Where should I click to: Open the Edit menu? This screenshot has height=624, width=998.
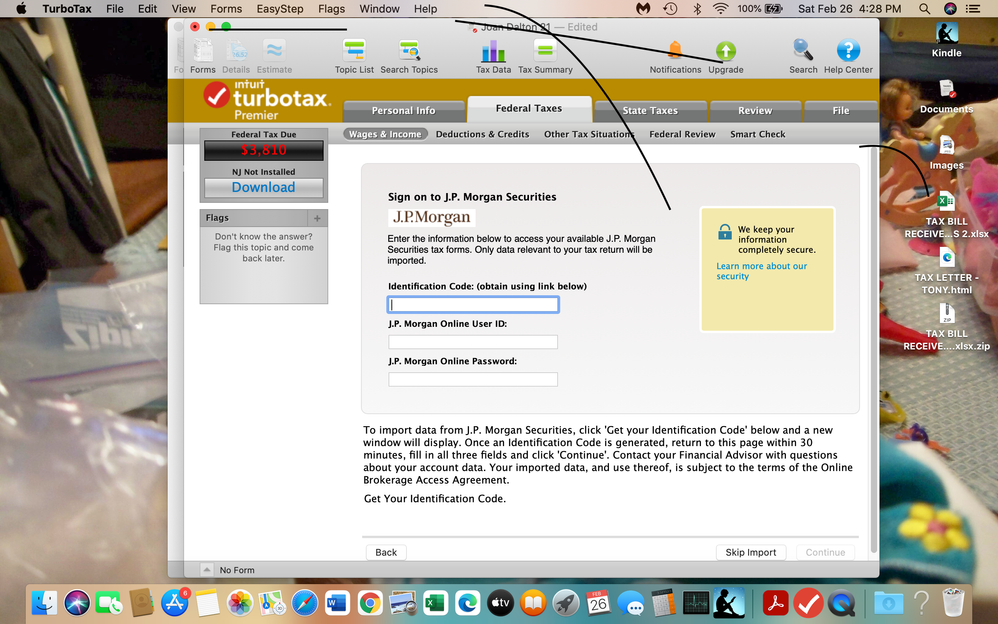pos(147,9)
